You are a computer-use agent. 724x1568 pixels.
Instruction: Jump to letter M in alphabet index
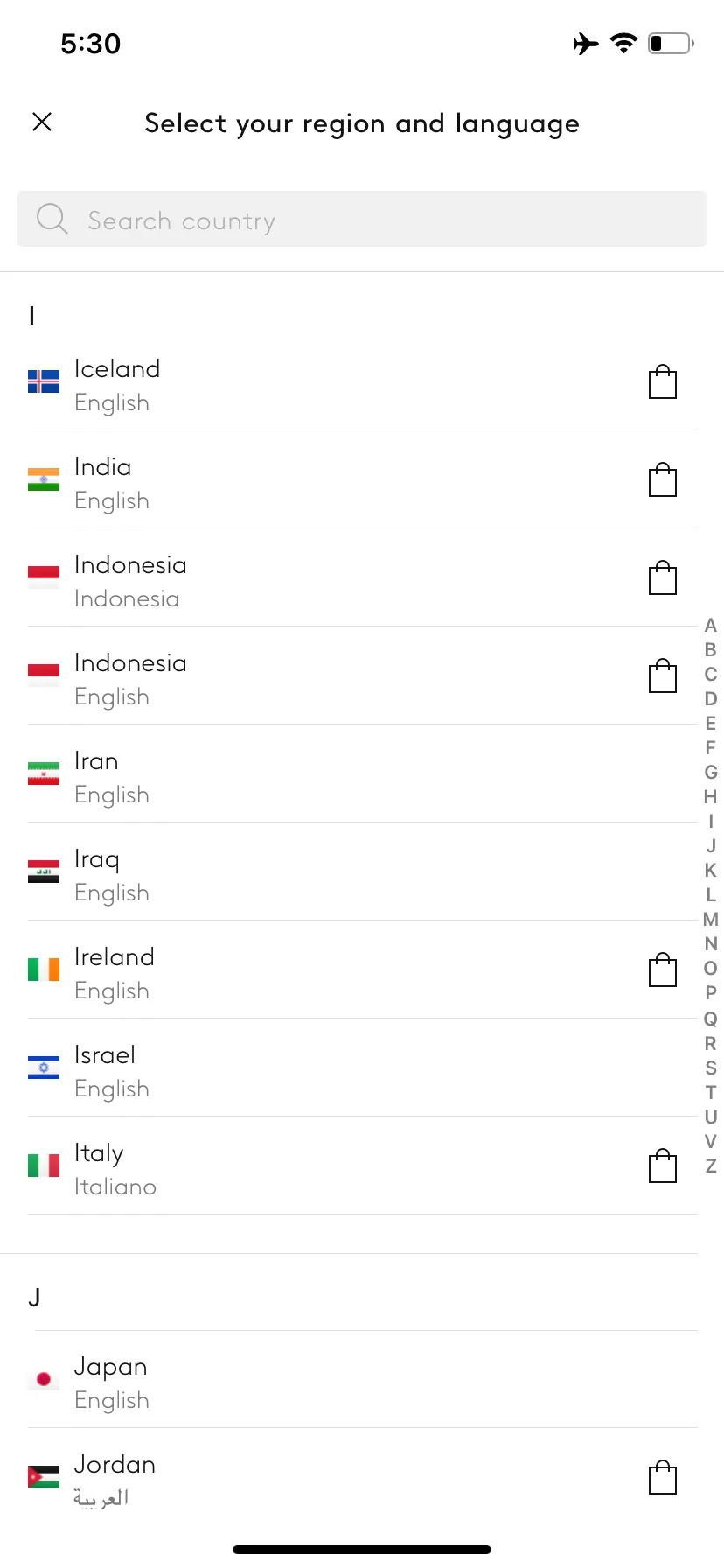tap(711, 919)
